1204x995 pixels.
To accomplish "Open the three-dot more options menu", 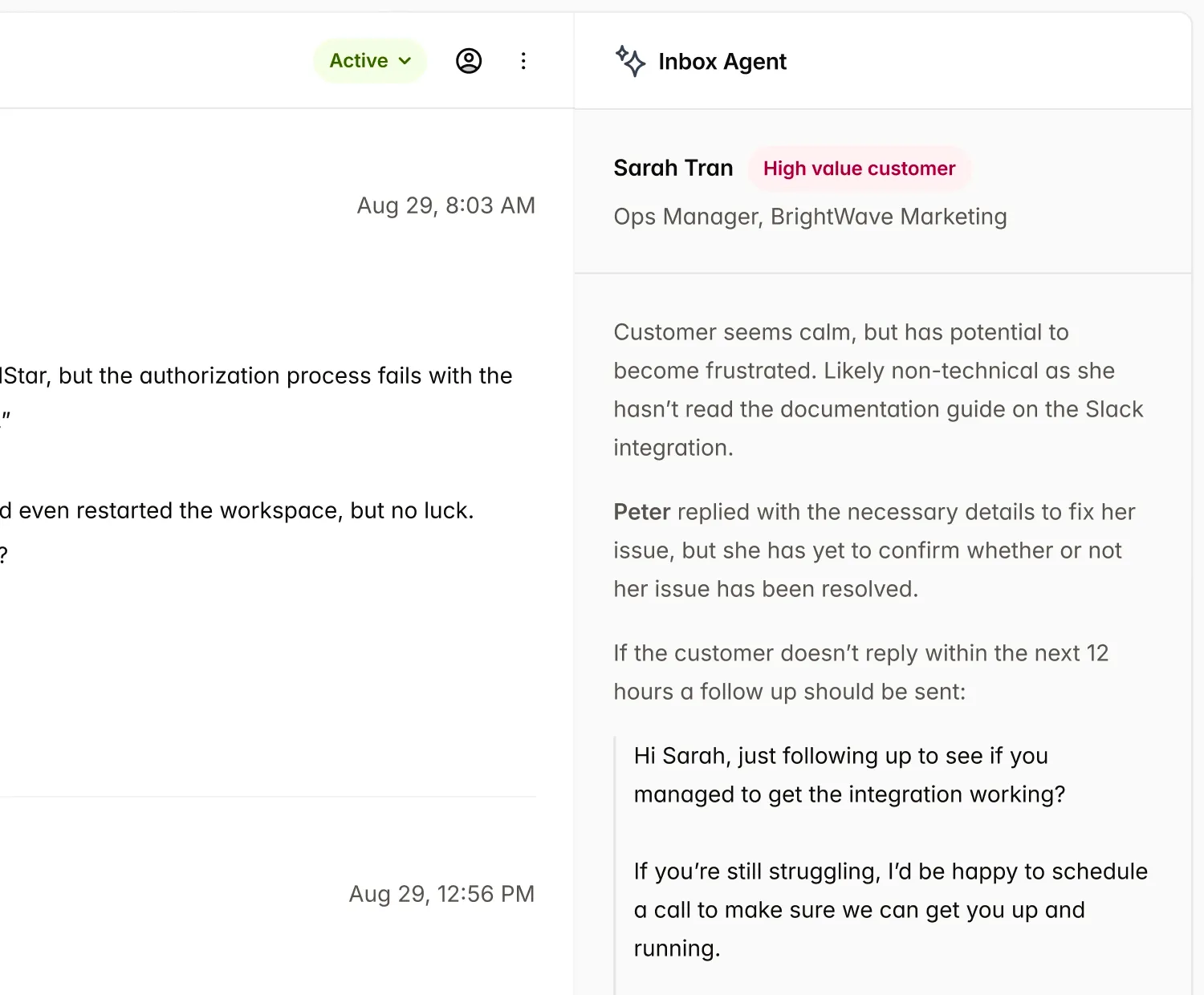I will click(x=523, y=61).
